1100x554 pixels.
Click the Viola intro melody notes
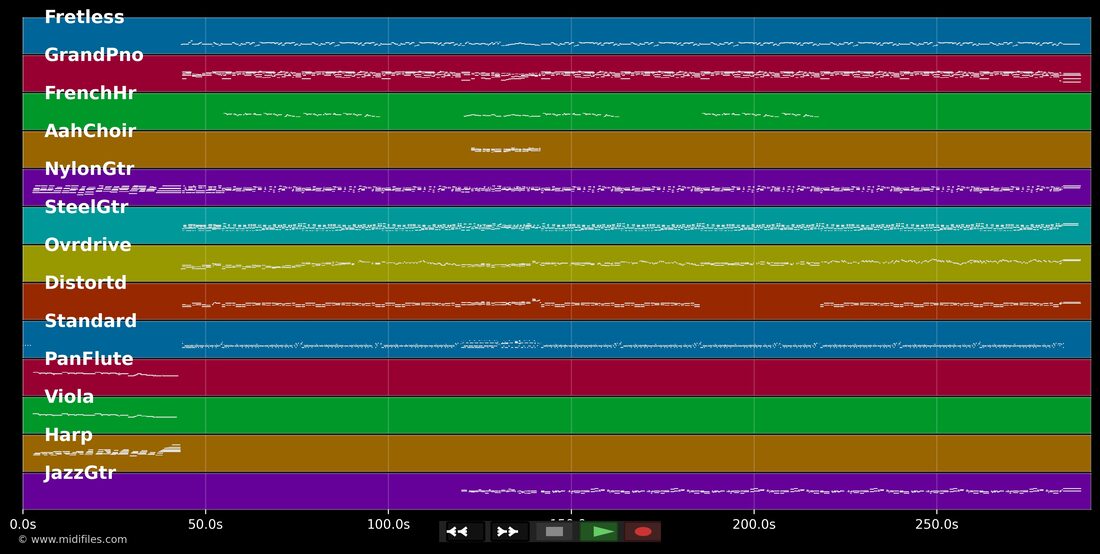[x=105, y=415]
